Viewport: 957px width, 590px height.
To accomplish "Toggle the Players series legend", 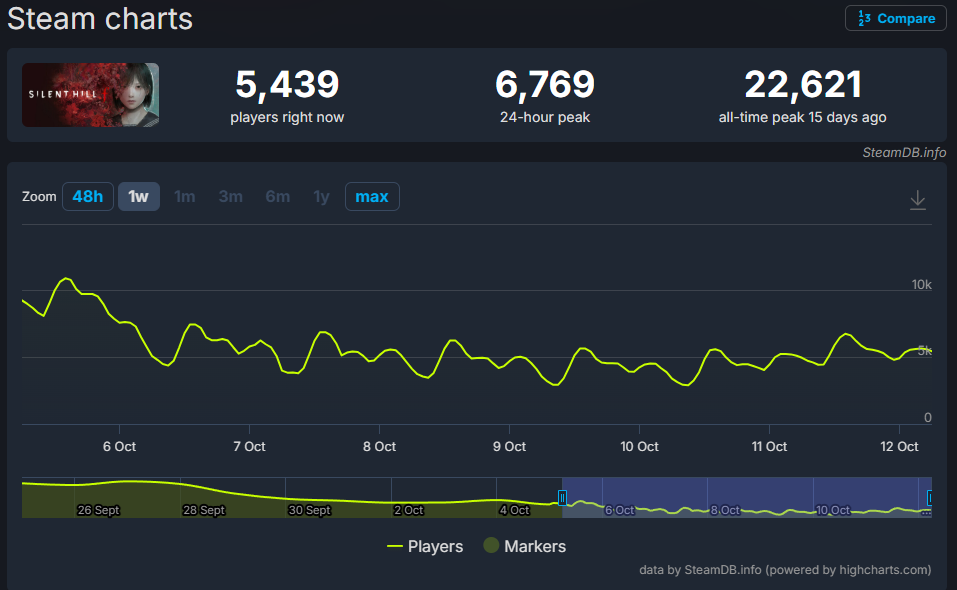I will pyautogui.click(x=425, y=546).
